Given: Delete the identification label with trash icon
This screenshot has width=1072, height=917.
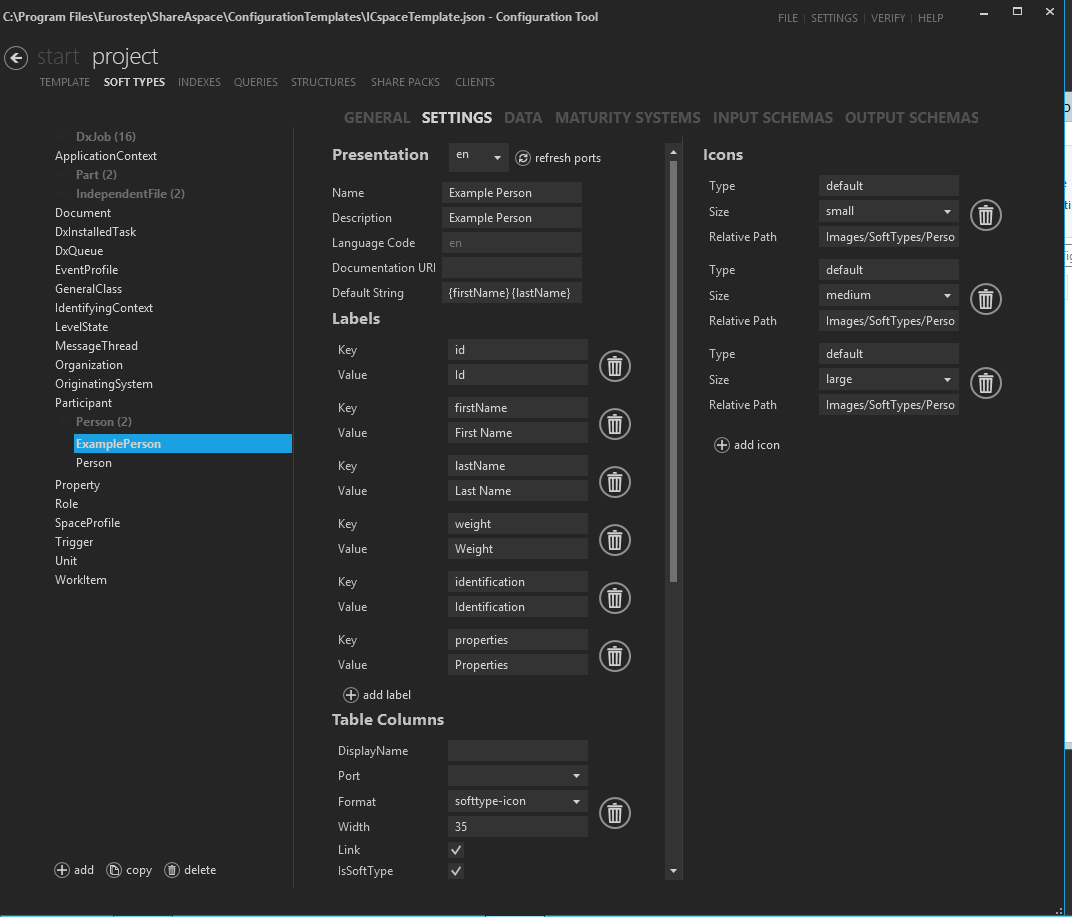Looking at the screenshot, I should point(615,598).
